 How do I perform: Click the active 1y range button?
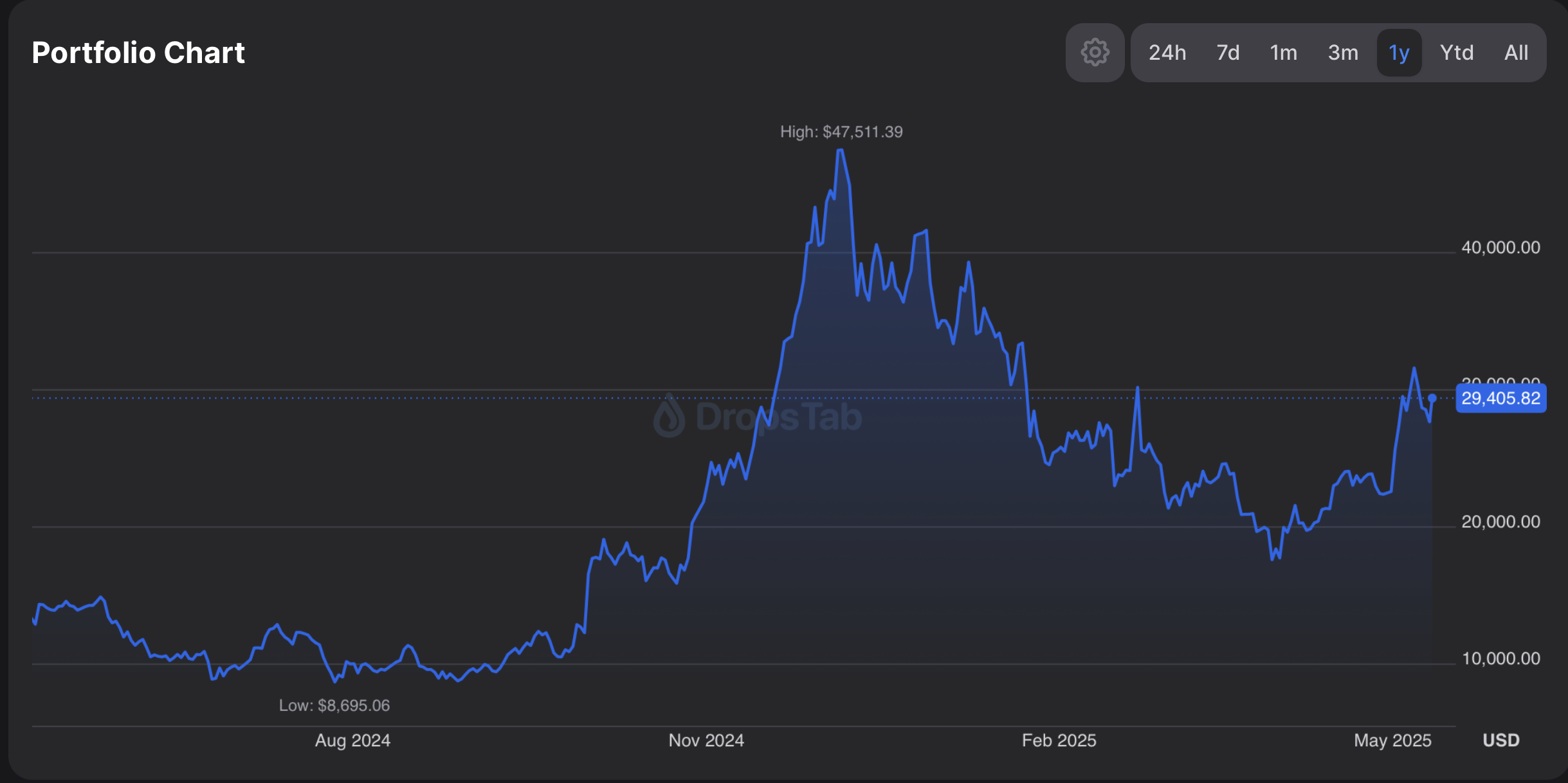pos(1399,53)
